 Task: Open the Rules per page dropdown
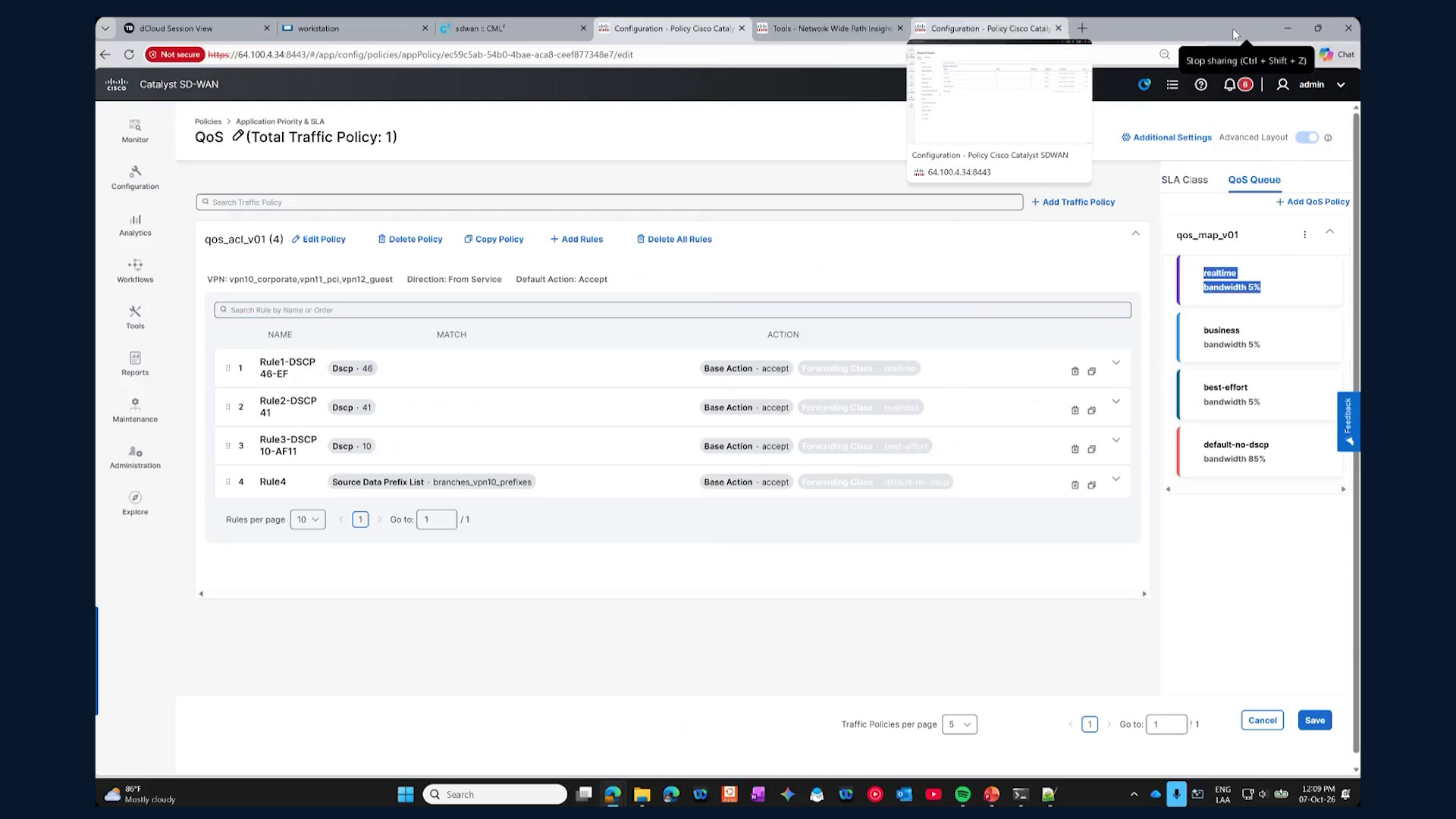[308, 519]
